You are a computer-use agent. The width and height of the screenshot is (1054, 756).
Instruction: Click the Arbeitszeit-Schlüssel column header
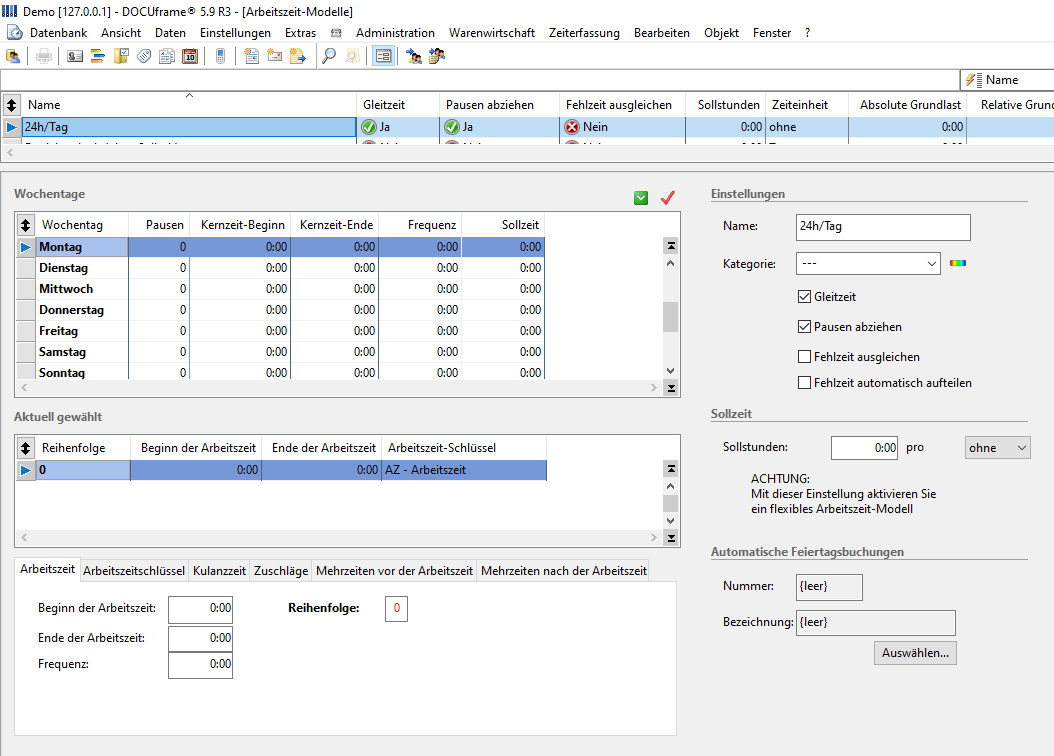click(464, 448)
